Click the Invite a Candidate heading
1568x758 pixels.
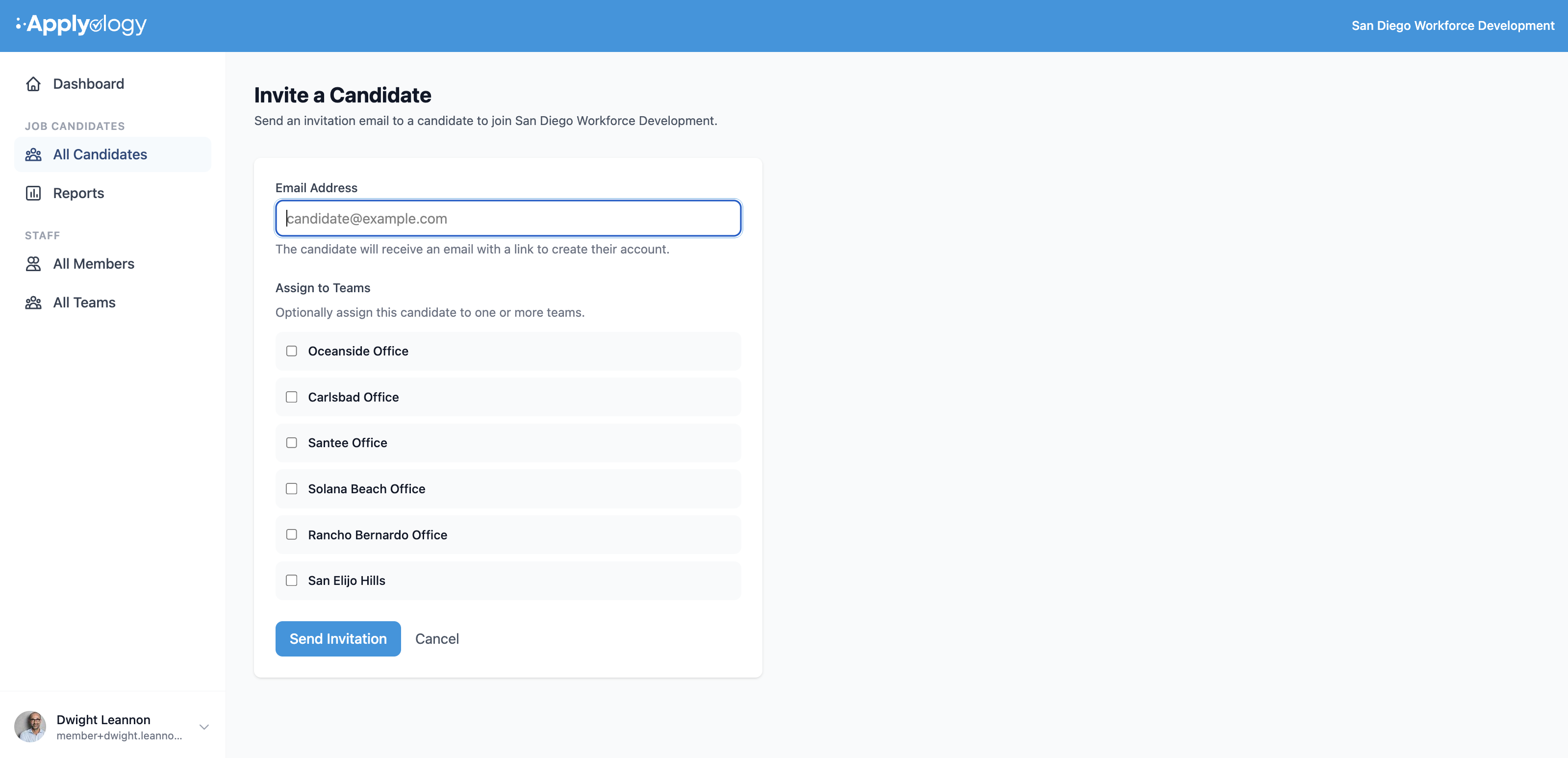(343, 96)
